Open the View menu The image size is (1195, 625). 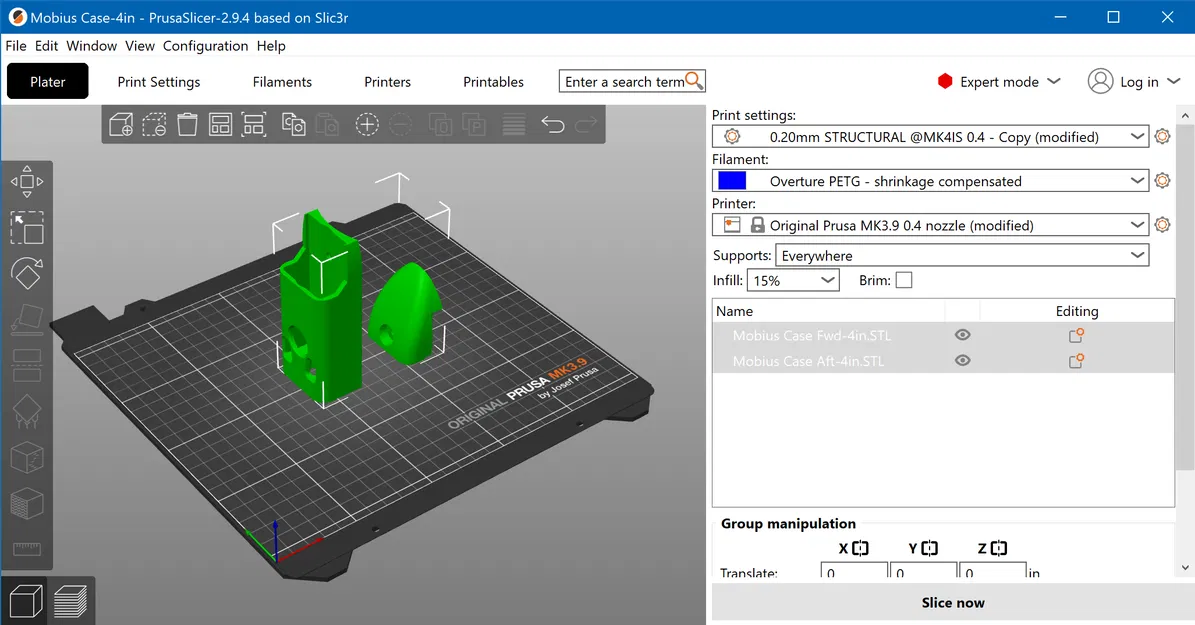click(139, 46)
